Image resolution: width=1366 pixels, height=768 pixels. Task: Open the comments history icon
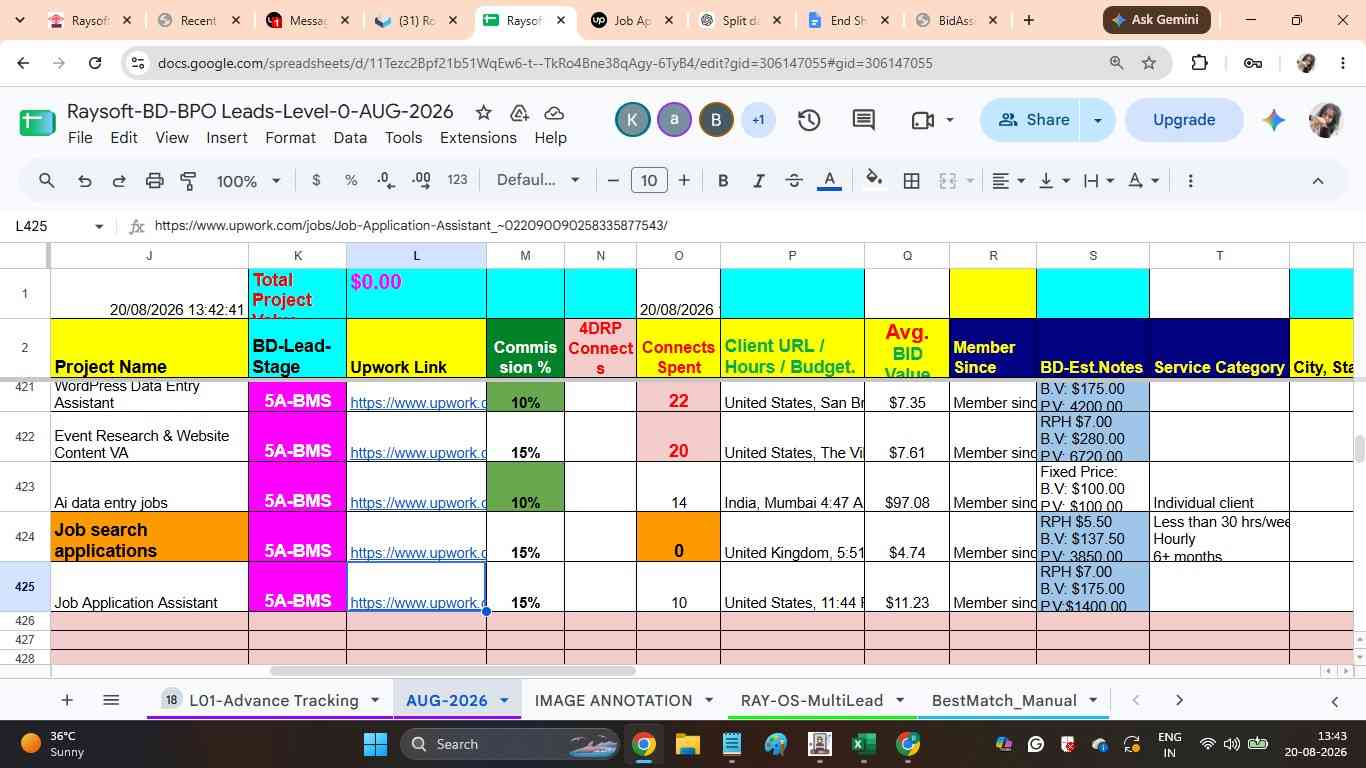click(x=864, y=120)
